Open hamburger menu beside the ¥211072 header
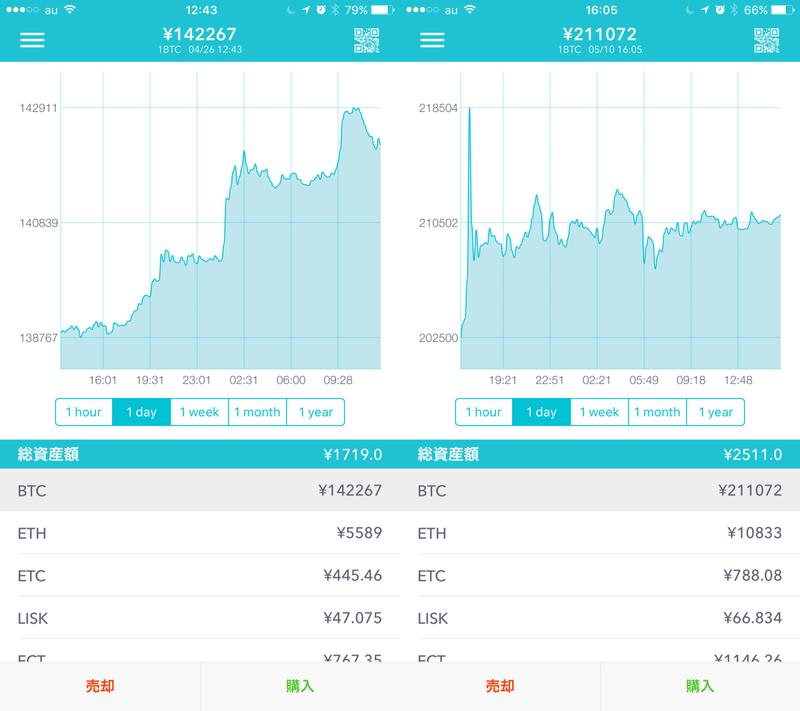The height and width of the screenshot is (711, 800). 432,40
